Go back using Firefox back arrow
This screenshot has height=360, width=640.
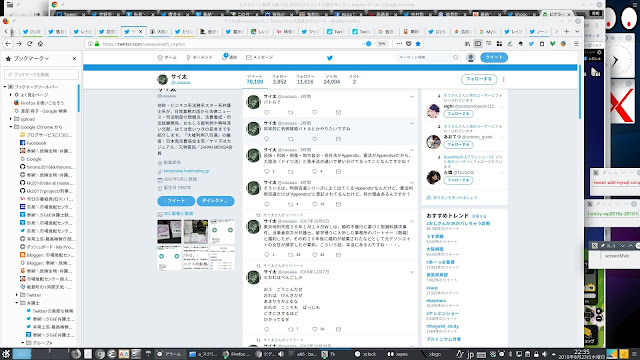8,44
